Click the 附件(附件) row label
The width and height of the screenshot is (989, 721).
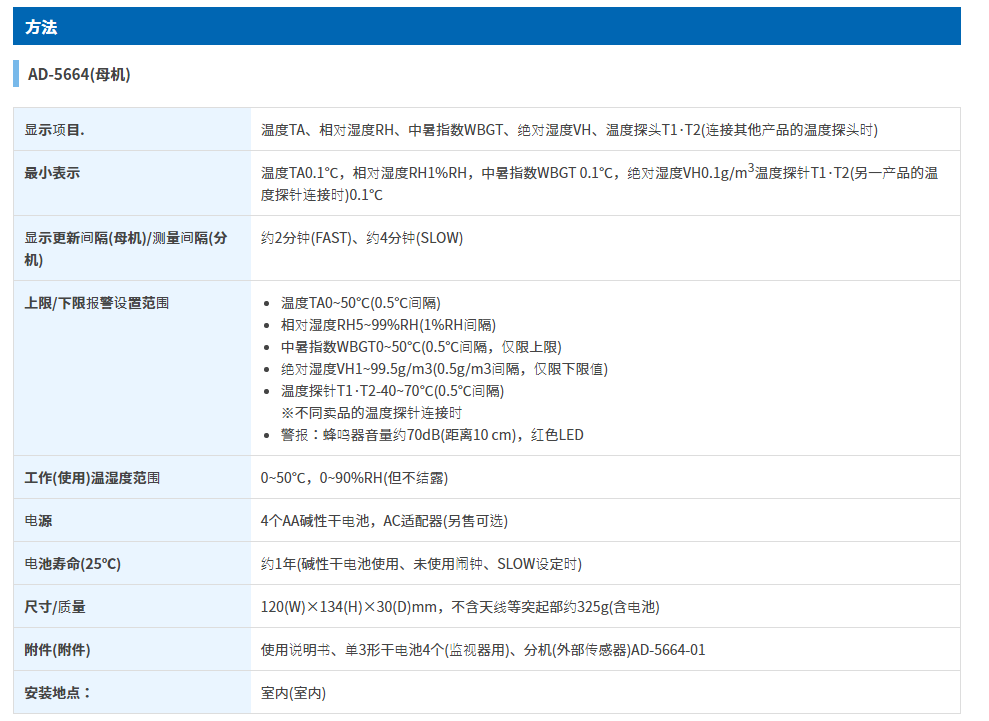pos(57,650)
